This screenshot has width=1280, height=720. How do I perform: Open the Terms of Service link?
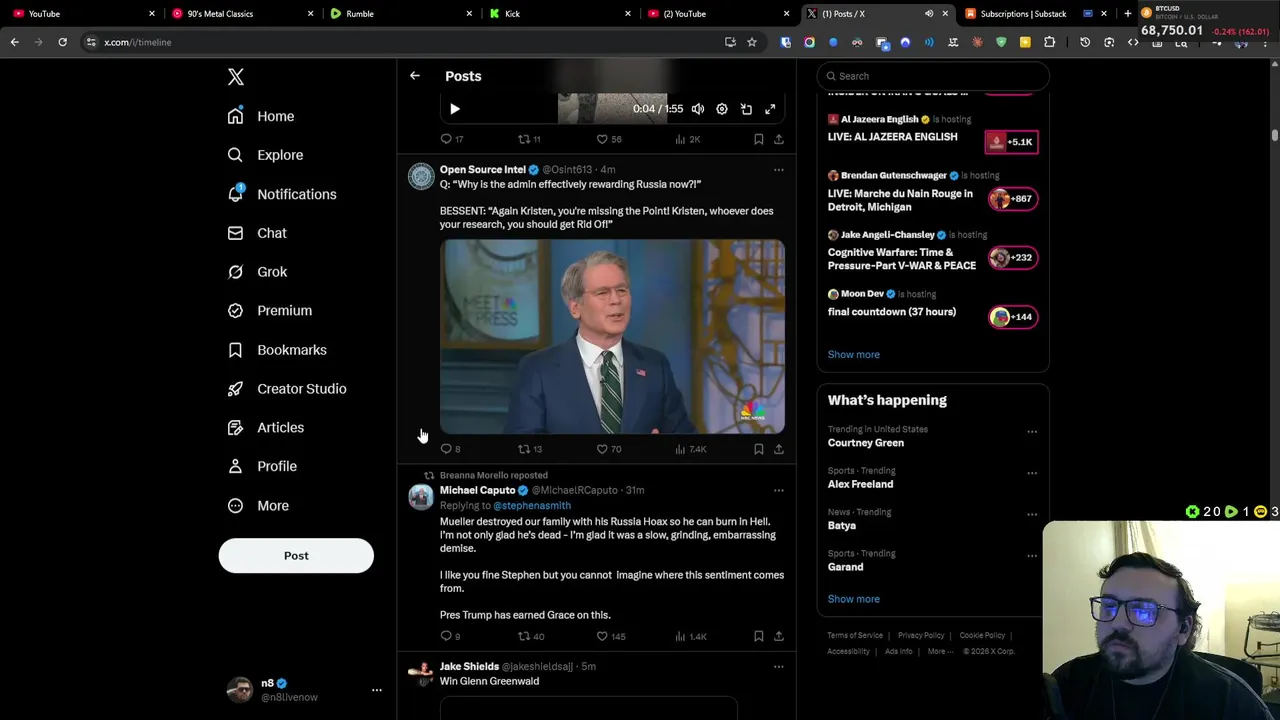click(x=855, y=635)
